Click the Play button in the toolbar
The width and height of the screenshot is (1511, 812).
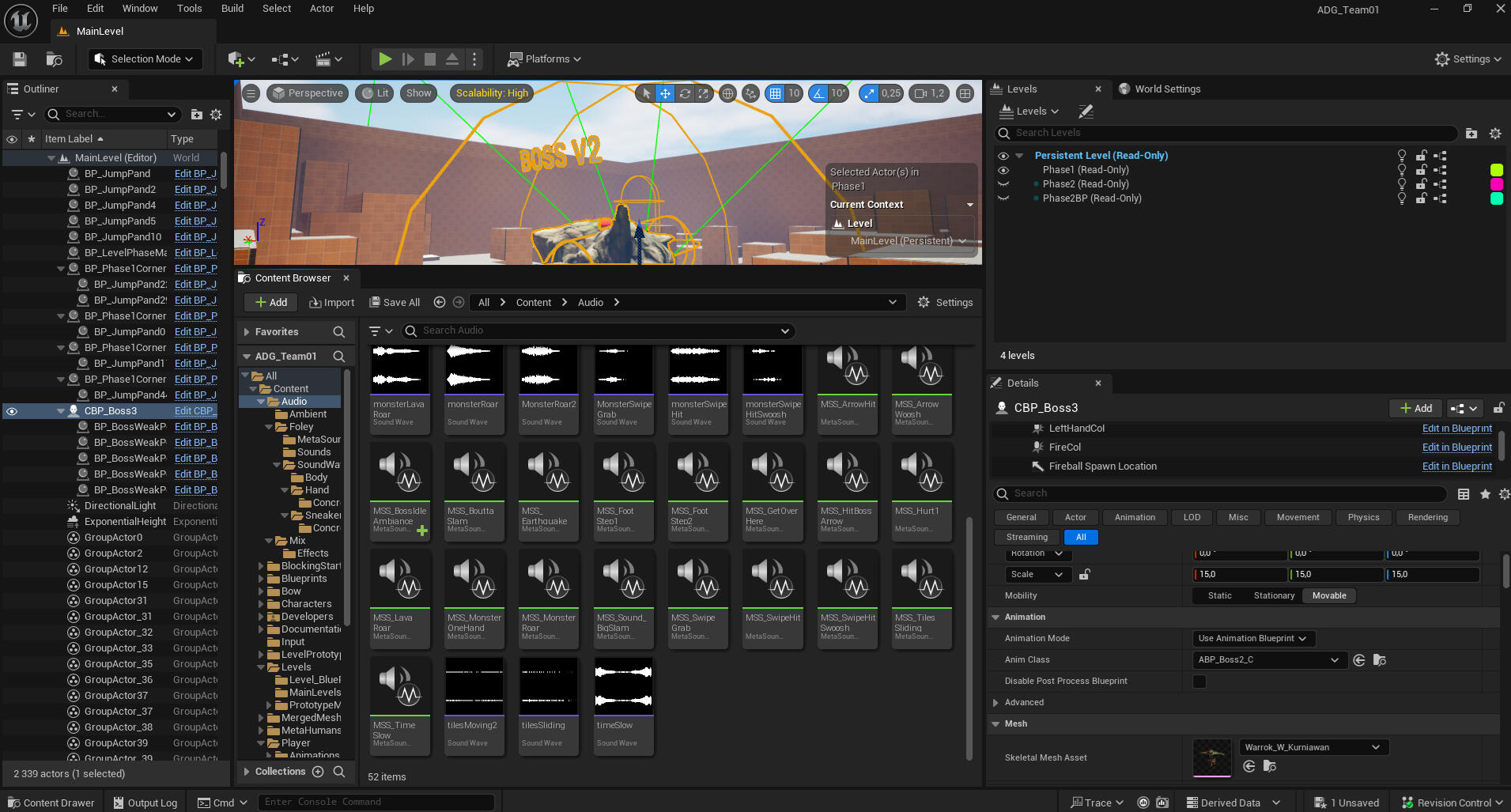coord(384,59)
